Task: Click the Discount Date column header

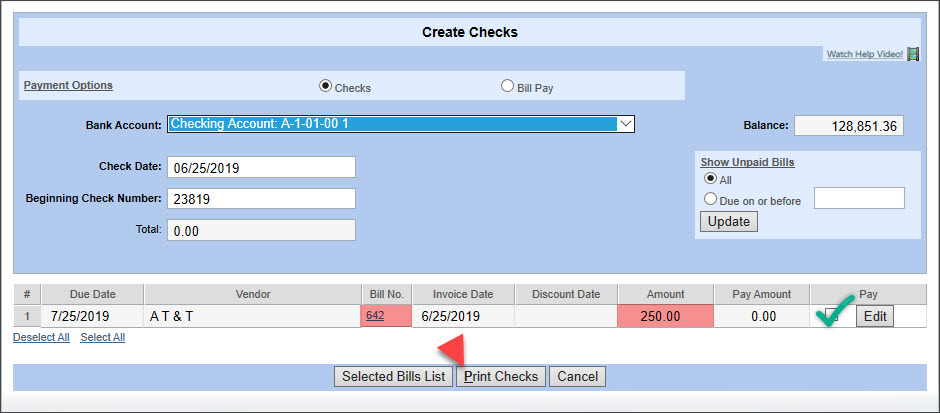Action: (566, 294)
